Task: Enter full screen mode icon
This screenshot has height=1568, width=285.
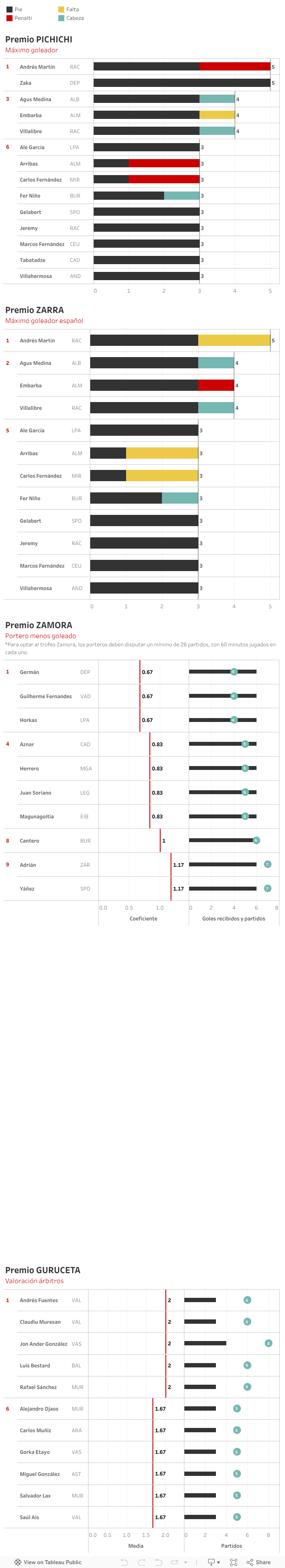Action: point(233,1562)
